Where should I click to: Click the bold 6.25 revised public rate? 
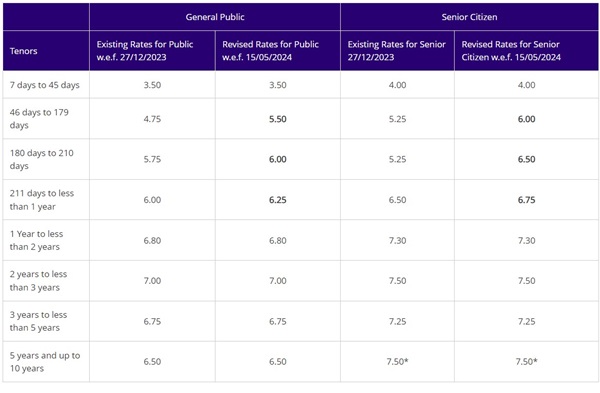click(277, 200)
